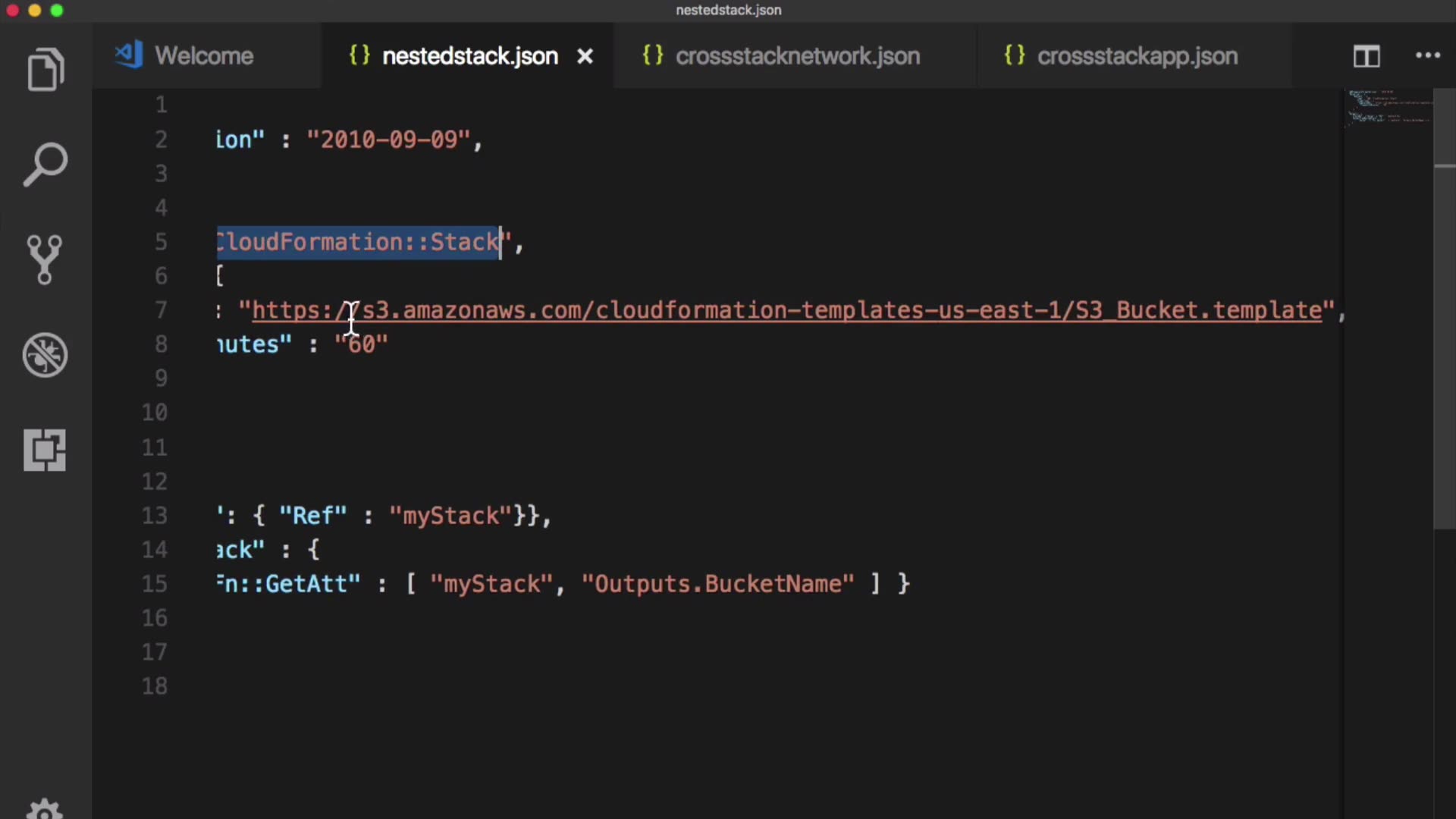Screen dimensions: 1456x819
Task: Open the Search panel icon
Action: click(x=45, y=164)
